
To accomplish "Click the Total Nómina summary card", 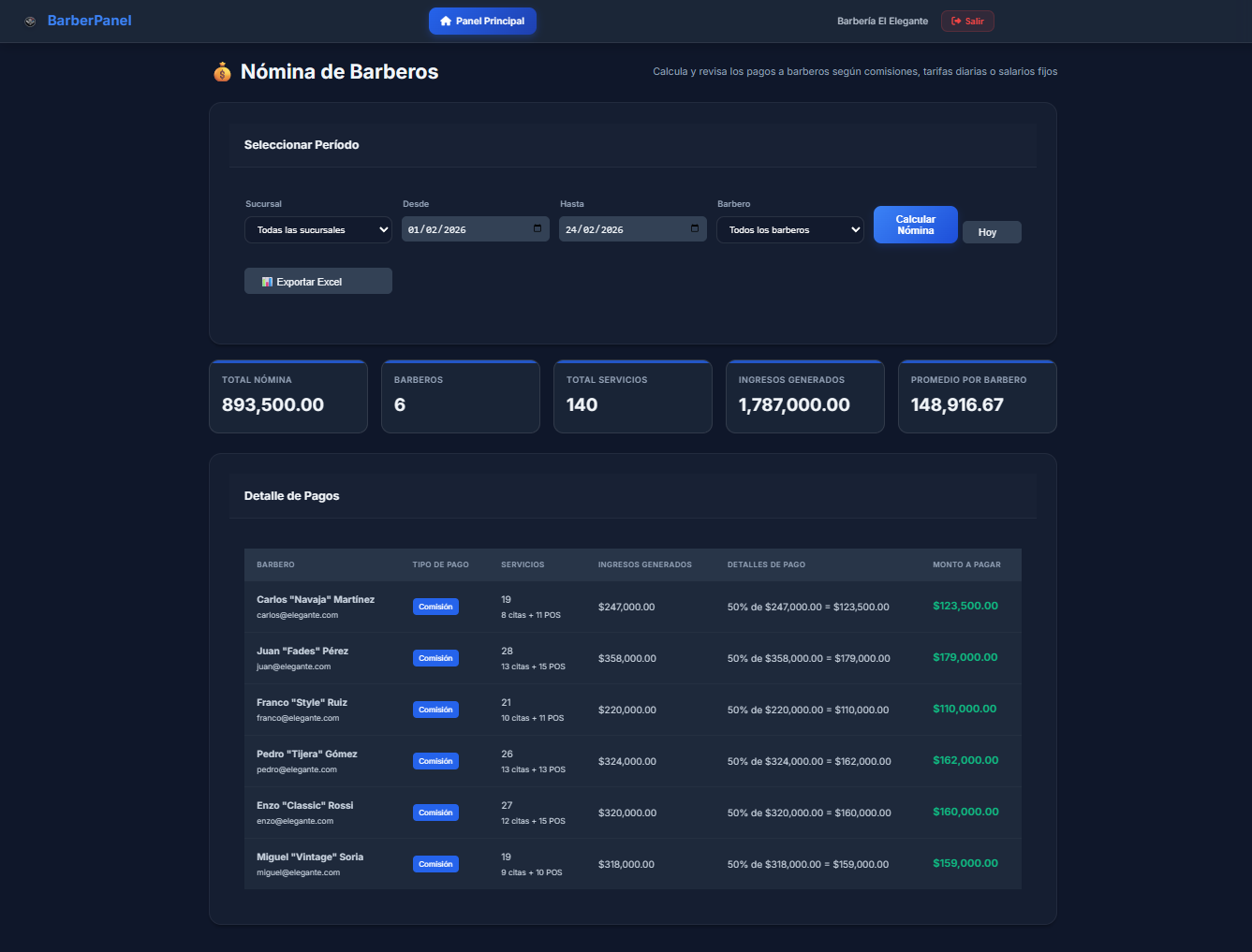I will (x=288, y=397).
